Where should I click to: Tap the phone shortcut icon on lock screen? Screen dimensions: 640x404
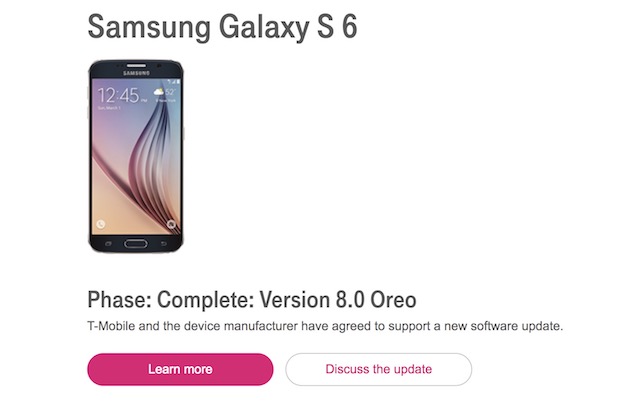(101, 224)
